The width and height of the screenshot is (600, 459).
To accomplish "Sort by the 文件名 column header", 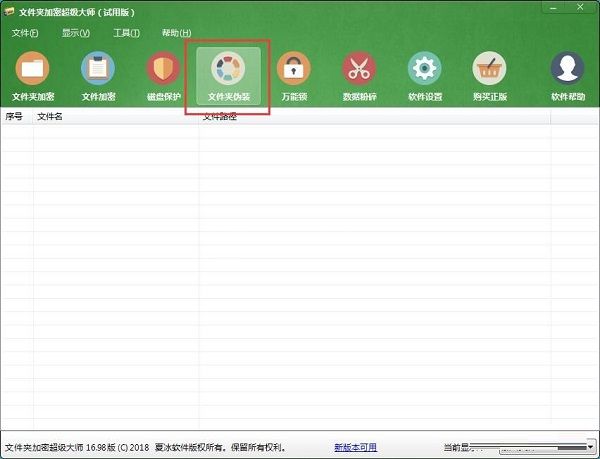I will tap(116, 117).
